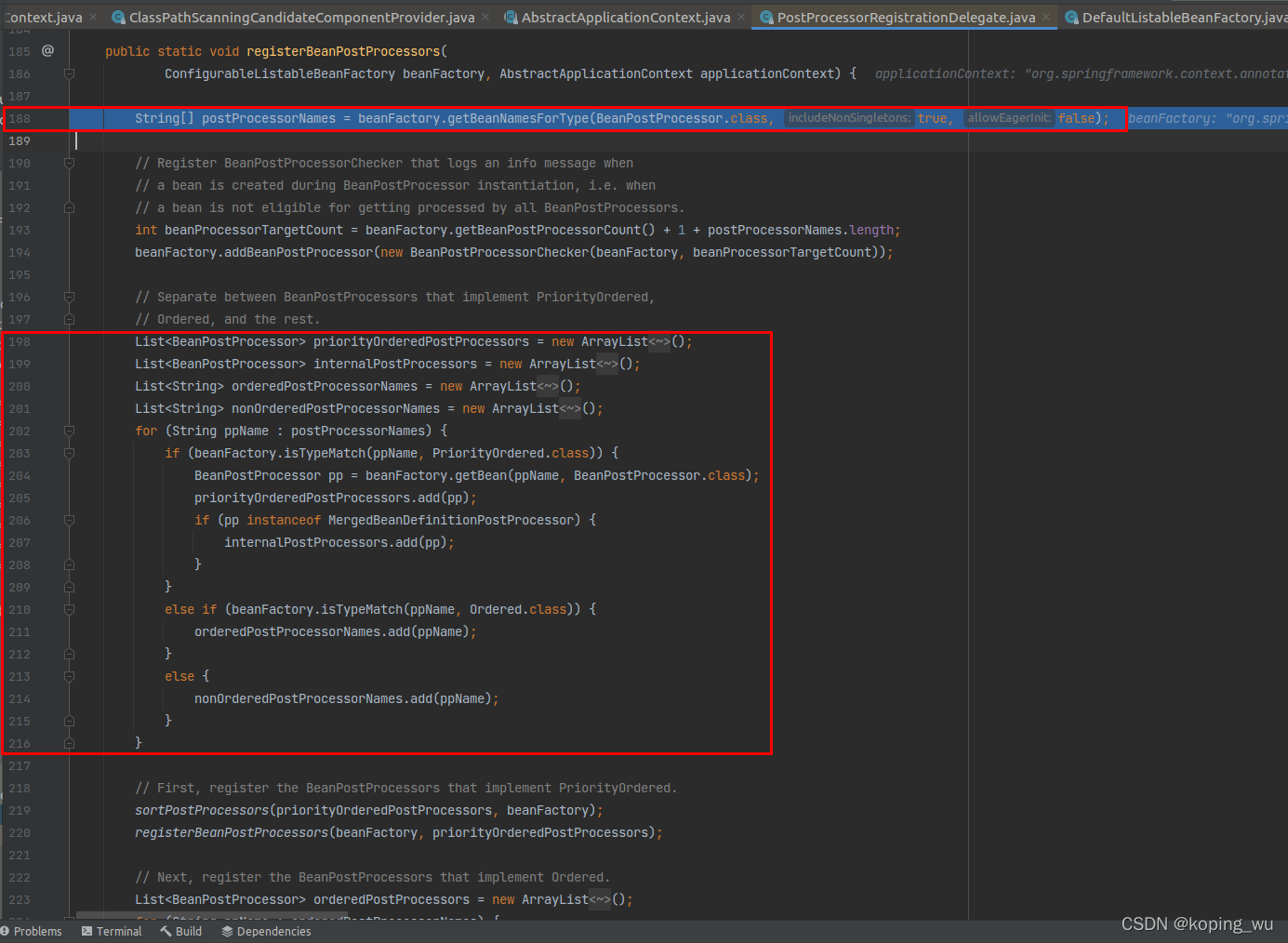Click internalPostProcessors declaration on line 199
Screen dimensions: 1288x943
click(x=395, y=364)
